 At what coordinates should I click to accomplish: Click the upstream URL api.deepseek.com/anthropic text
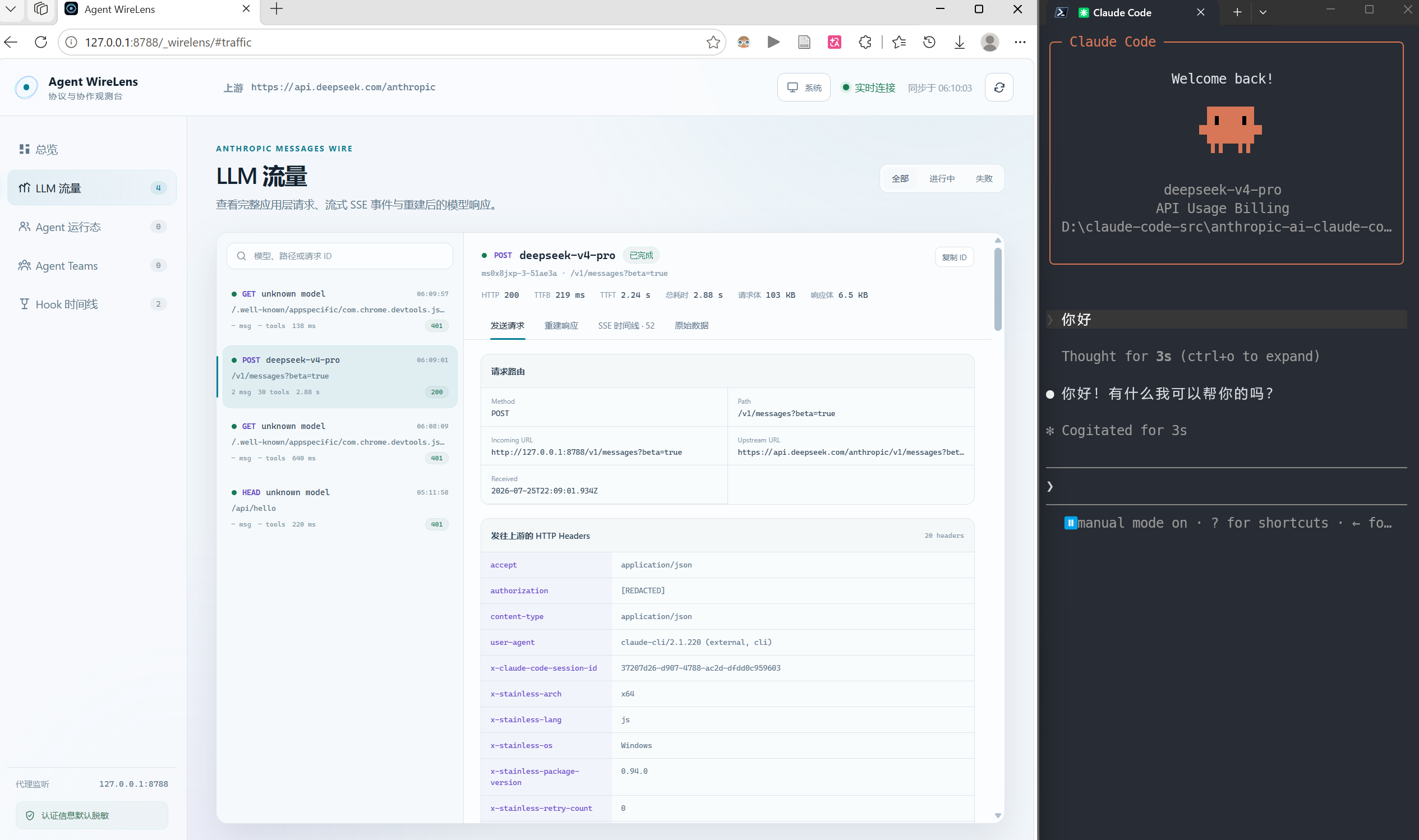[343, 87]
